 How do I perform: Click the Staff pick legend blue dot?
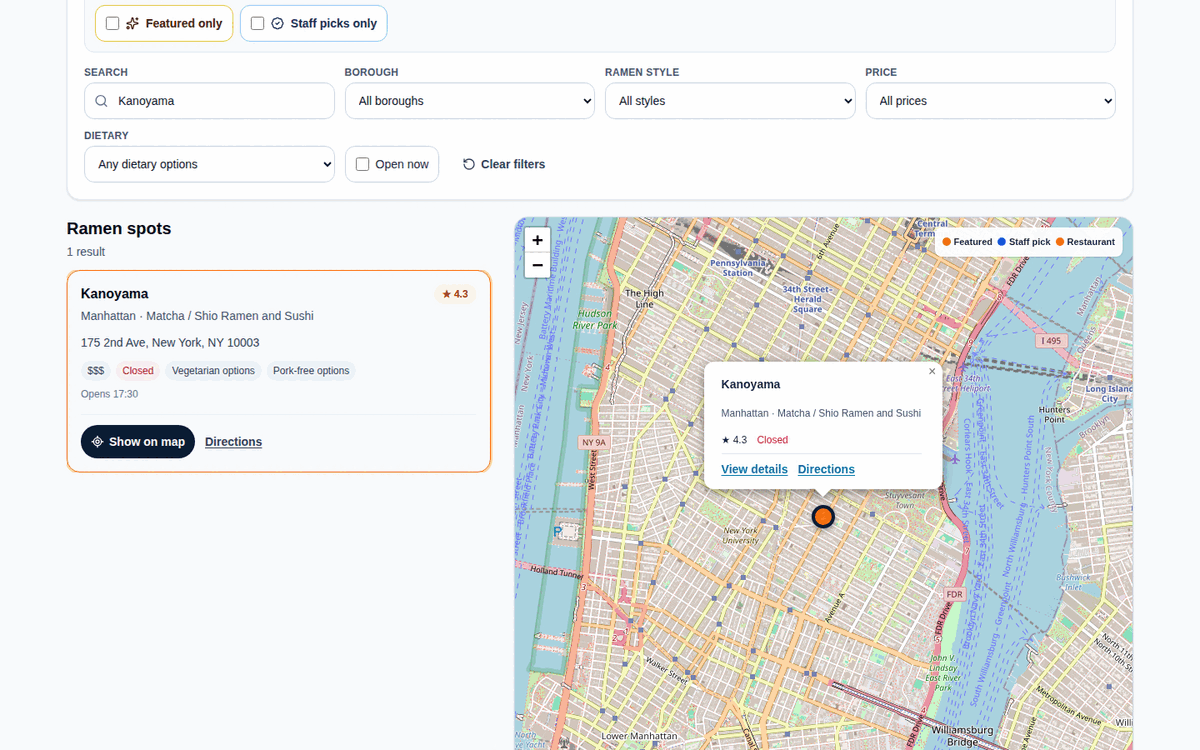[1002, 242]
